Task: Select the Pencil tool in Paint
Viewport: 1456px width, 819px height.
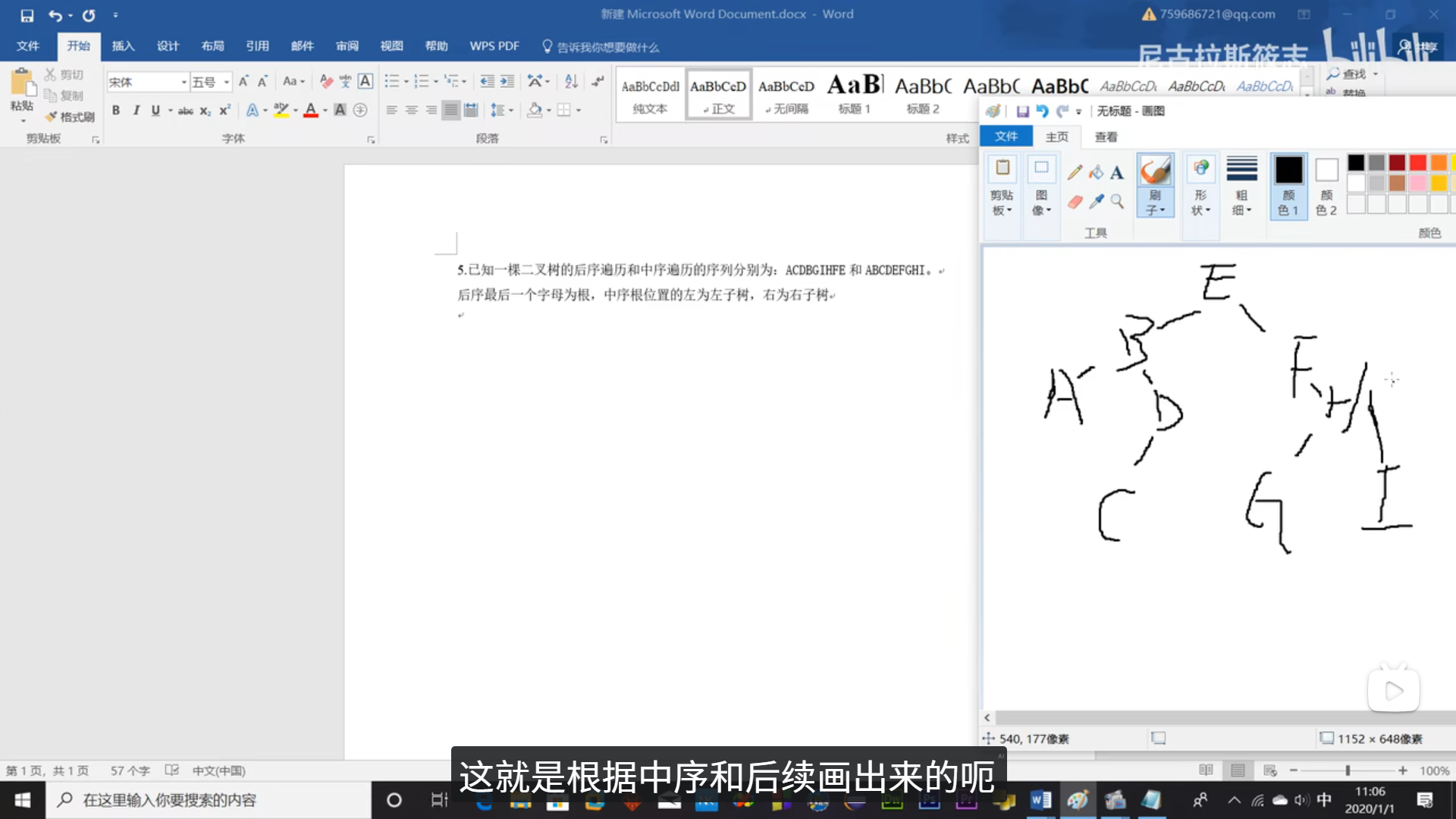Action: pos(1075,173)
